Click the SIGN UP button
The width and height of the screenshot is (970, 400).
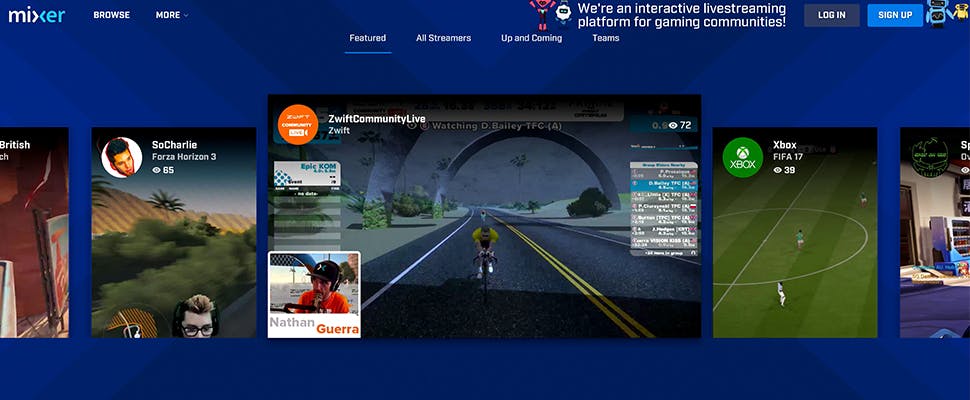pos(895,15)
